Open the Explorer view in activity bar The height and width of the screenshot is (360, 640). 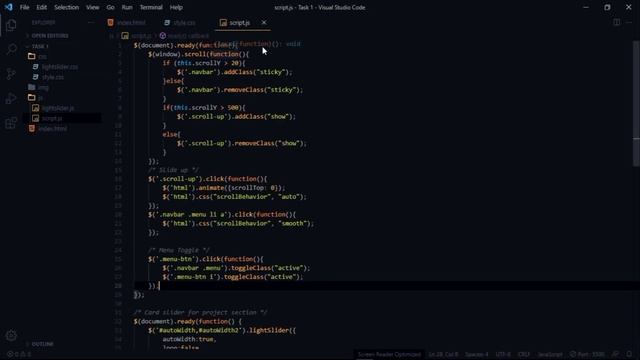(11, 25)
